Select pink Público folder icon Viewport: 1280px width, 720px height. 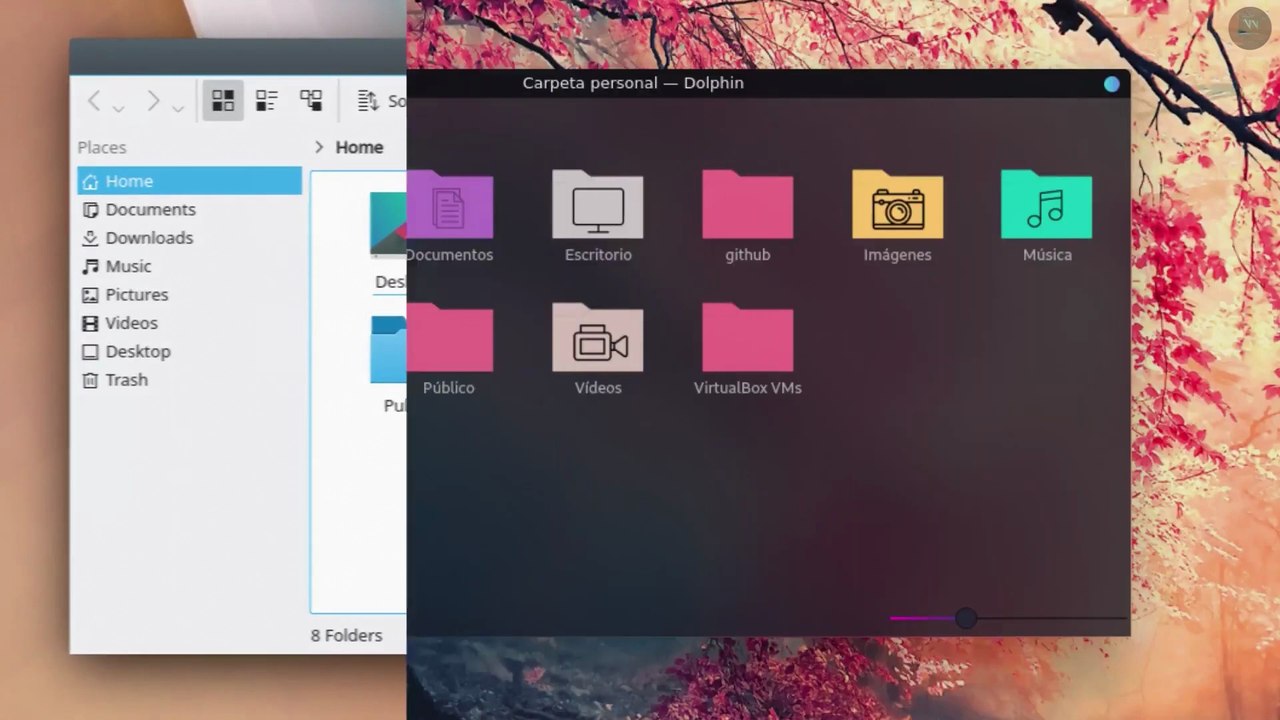click(x=450, y=338)
